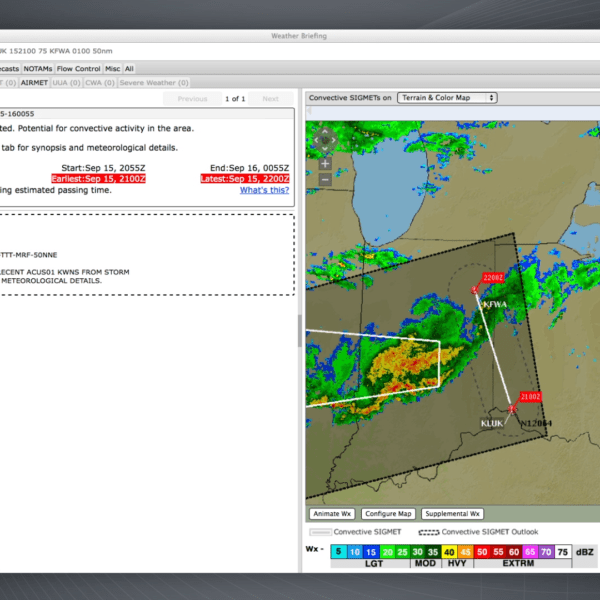
Task: Collapse map panel using left arrow
Action: click(x=309, y=111)
